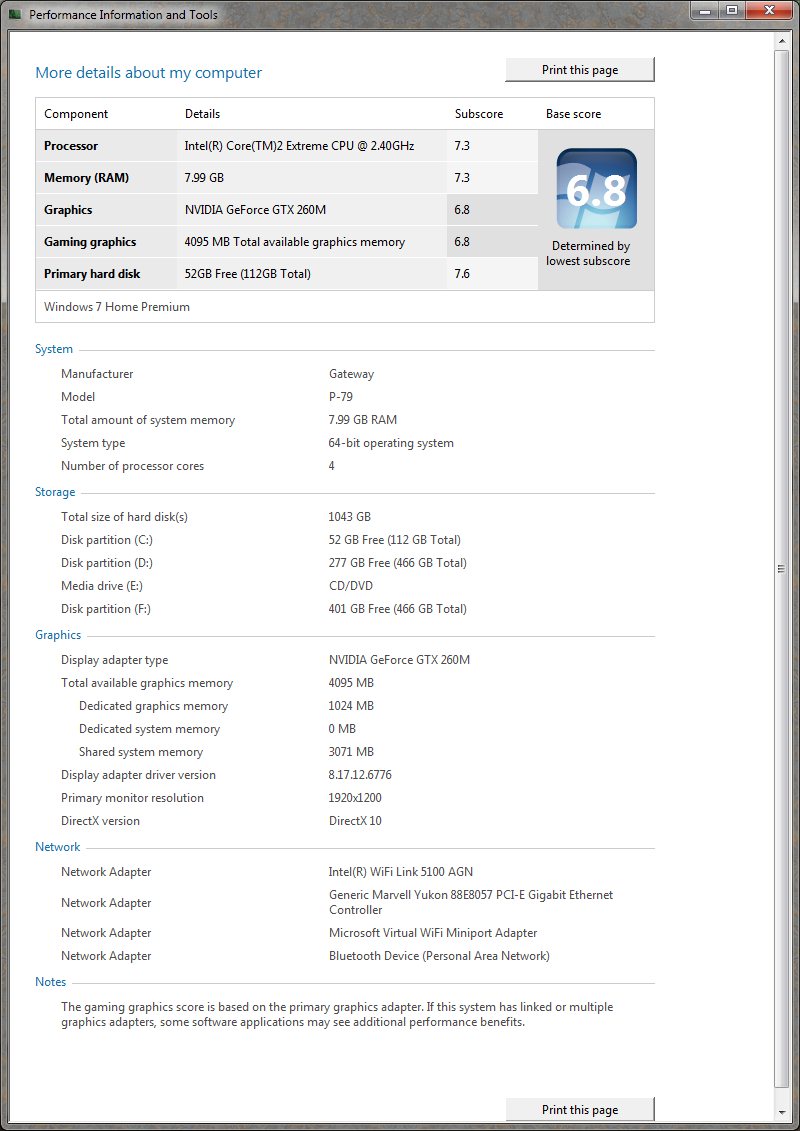Viewport: 800px width, 1131px height.
Task: Click 'Dedicated graphics memory' value '1024 MB'
Action: 351,706
